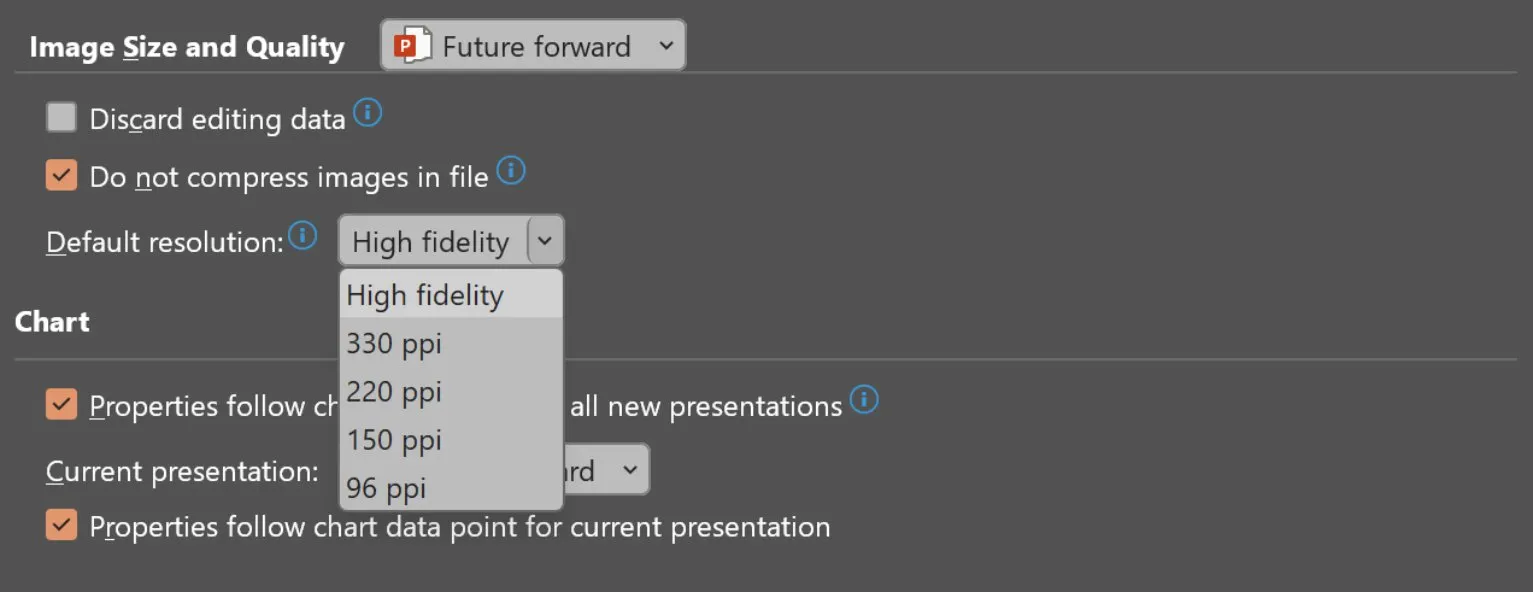
Task: Click the PowerPoint icon in presentation selector
Action: [x=411, y=46]
